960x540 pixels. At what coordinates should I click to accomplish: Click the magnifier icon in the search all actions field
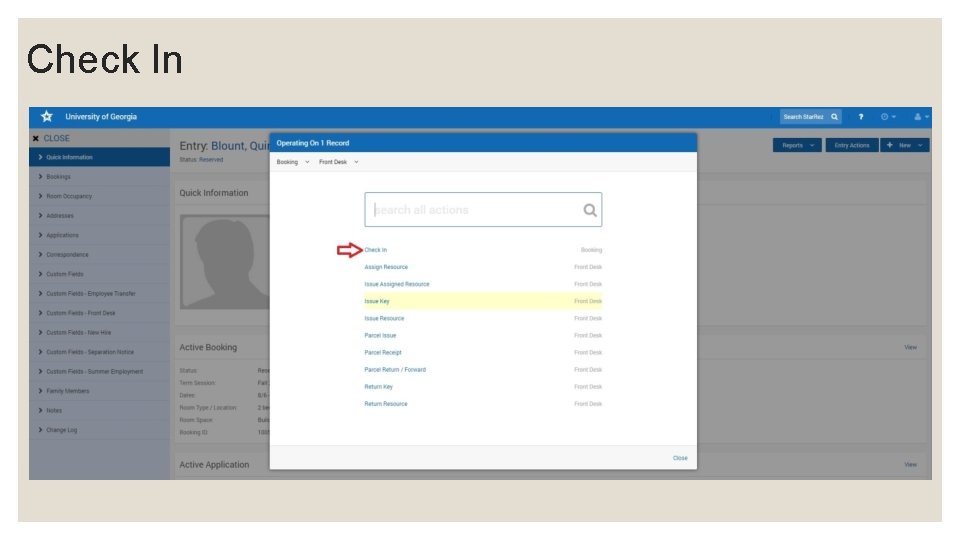click(590, 210)
